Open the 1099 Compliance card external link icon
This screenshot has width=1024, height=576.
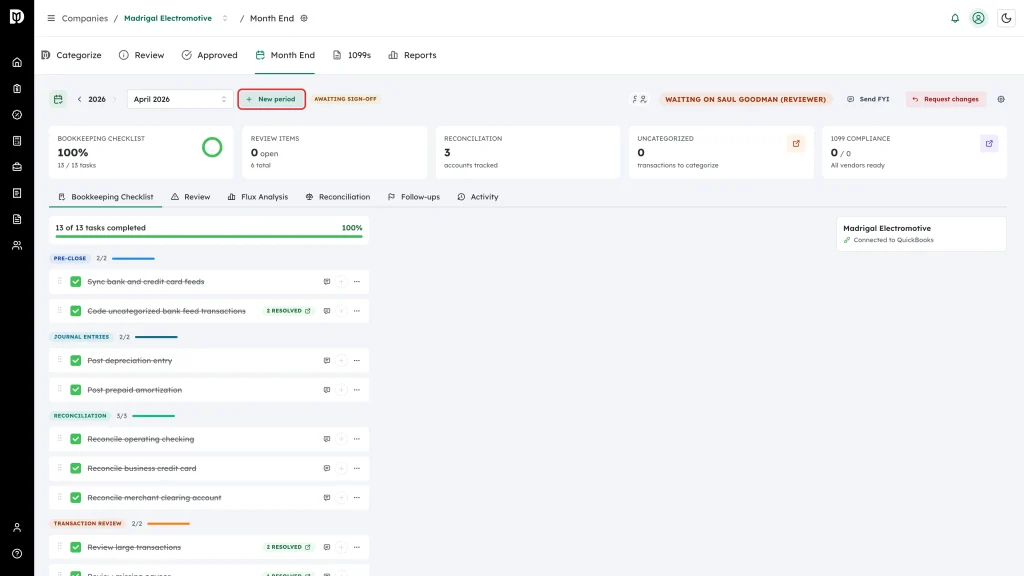pyautogui.click(x=989, y=144)
